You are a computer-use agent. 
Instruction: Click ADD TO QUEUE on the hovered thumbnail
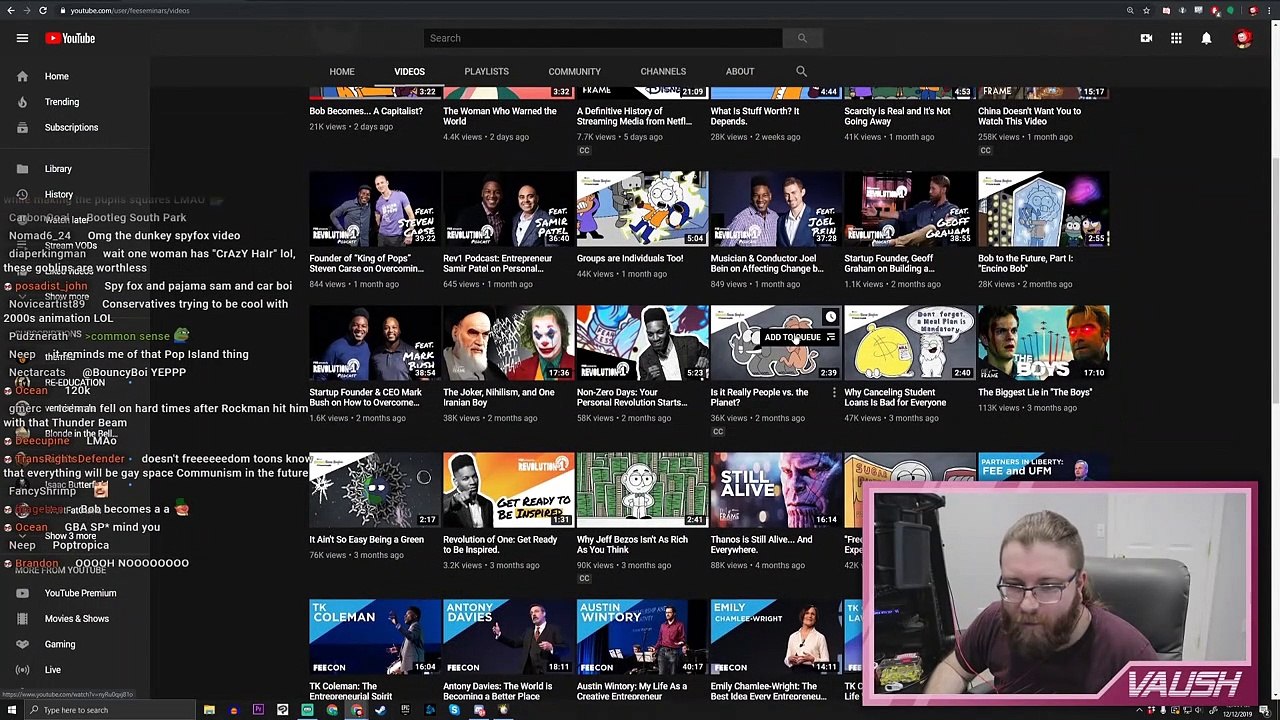click(x=799, y=338)
